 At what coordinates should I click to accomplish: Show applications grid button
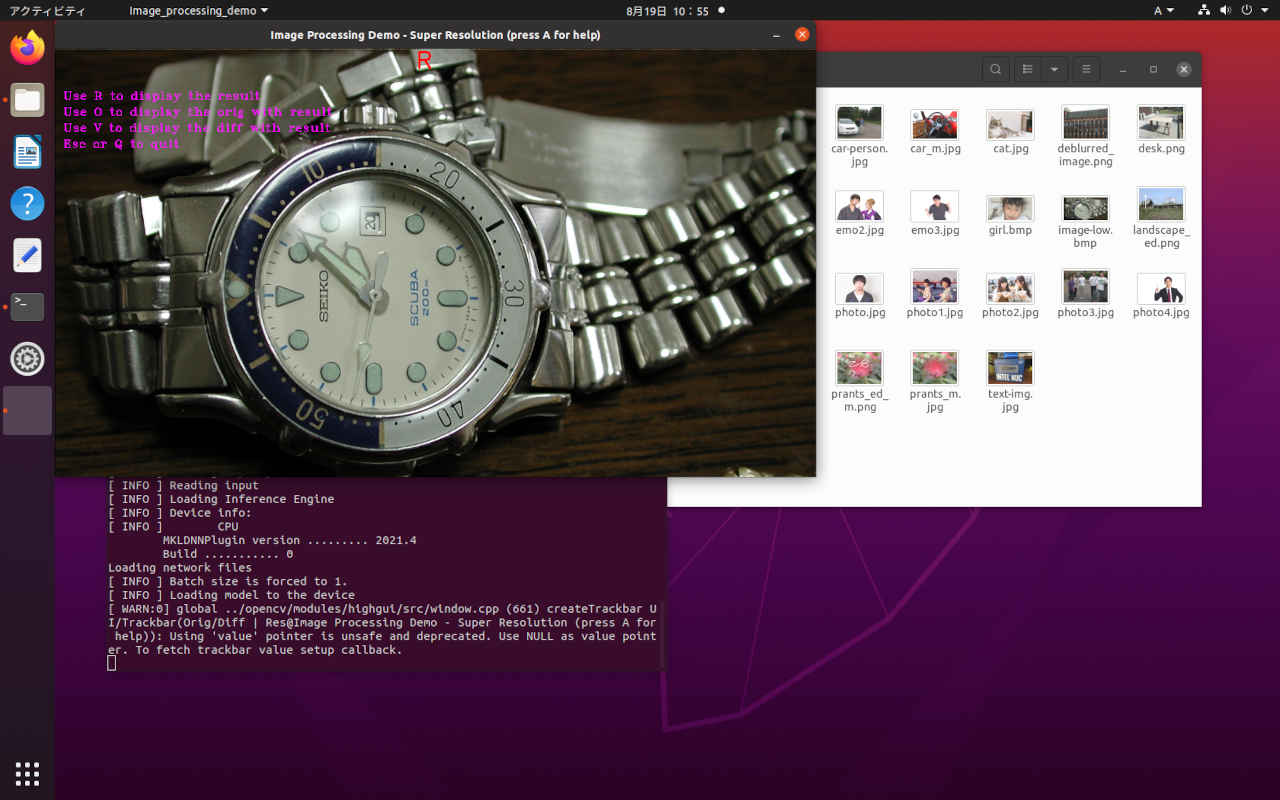[27, 773]
